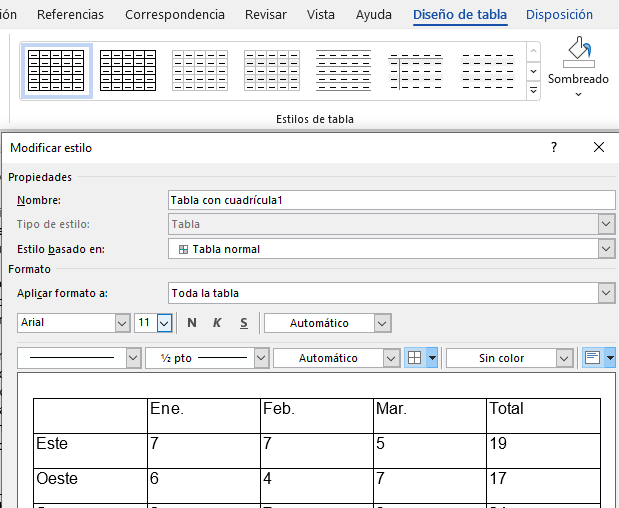The height and width of the screenshot is (508, 619).
Task: Open the borders button dropdown arrow
Action: pos(432,358)
